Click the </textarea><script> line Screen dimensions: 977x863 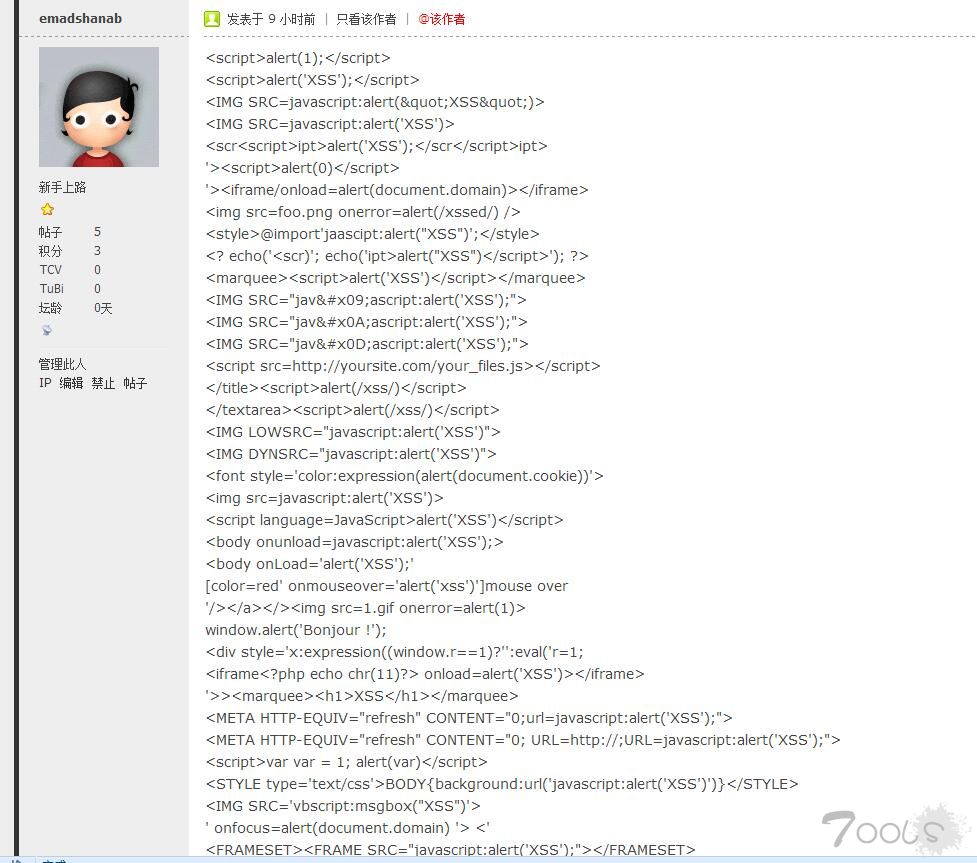click(353, 410)
